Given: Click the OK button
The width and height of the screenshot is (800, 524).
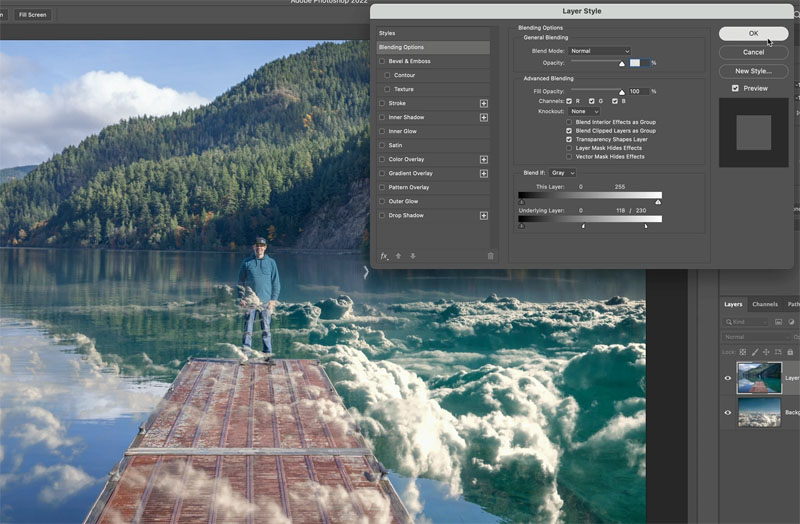Looking at the screenshot, I should (x=754, y=33).
